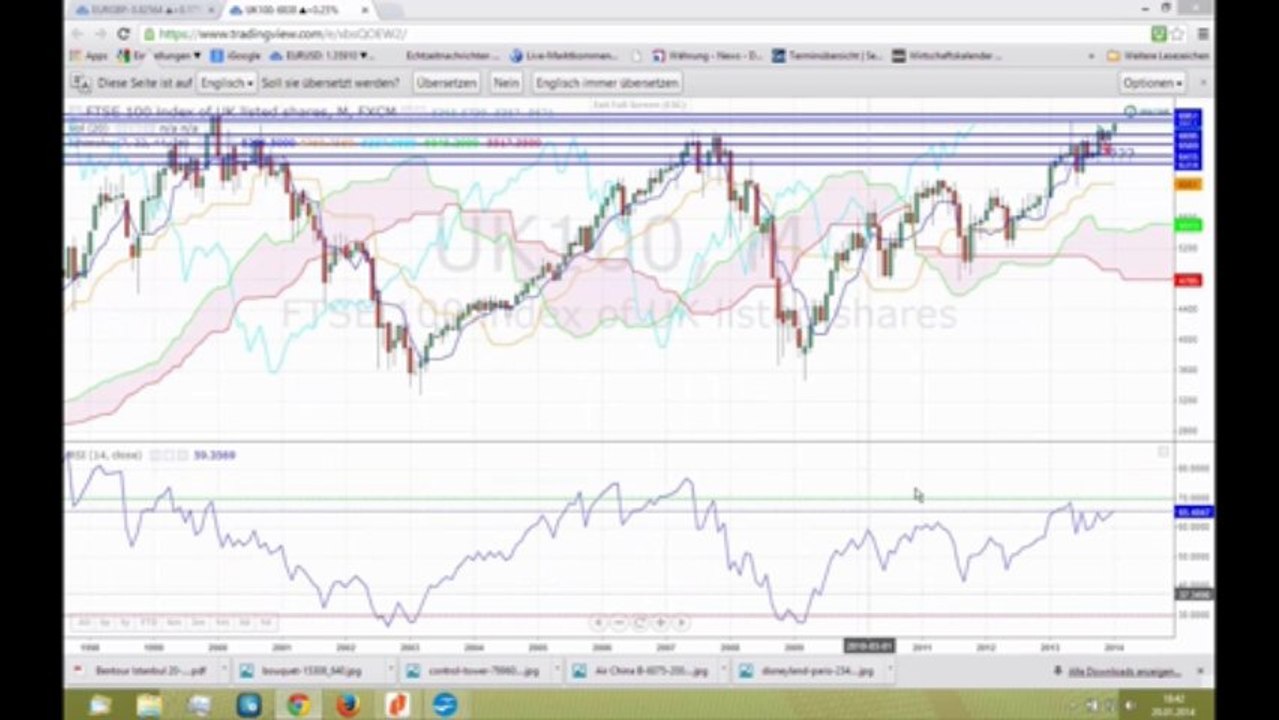Expand the control-tower download menu arrow
This screenshot has height=720, width=1279.
coord(556,671)
